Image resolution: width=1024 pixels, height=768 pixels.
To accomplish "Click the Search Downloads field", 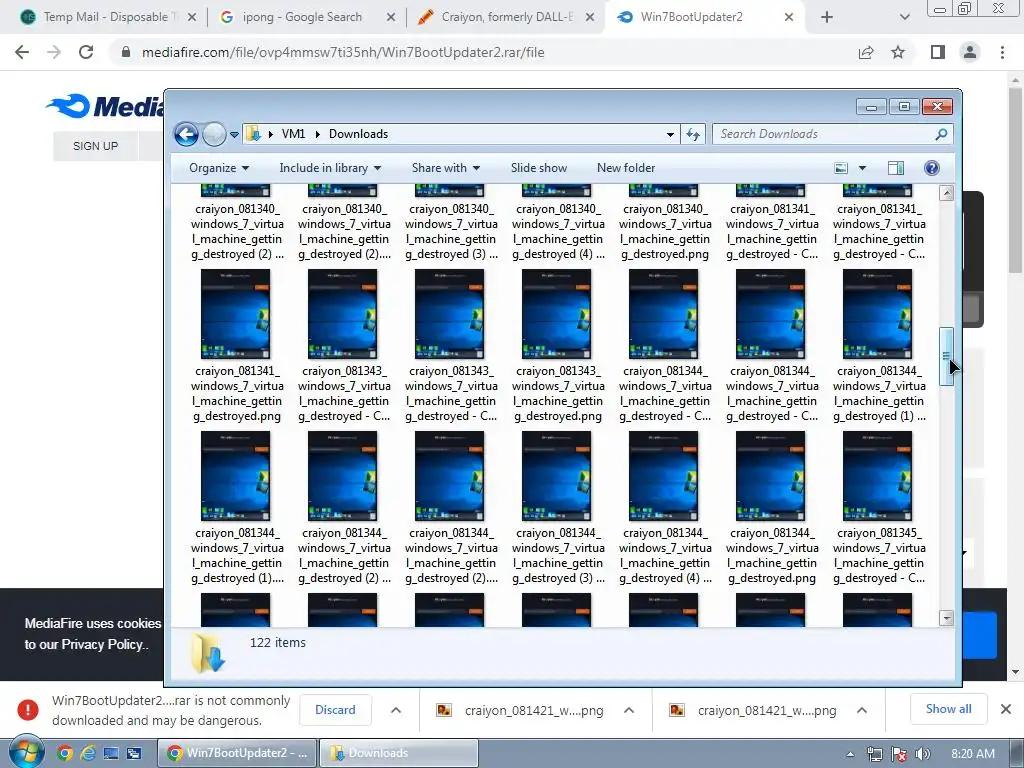I will click(833, 134).
